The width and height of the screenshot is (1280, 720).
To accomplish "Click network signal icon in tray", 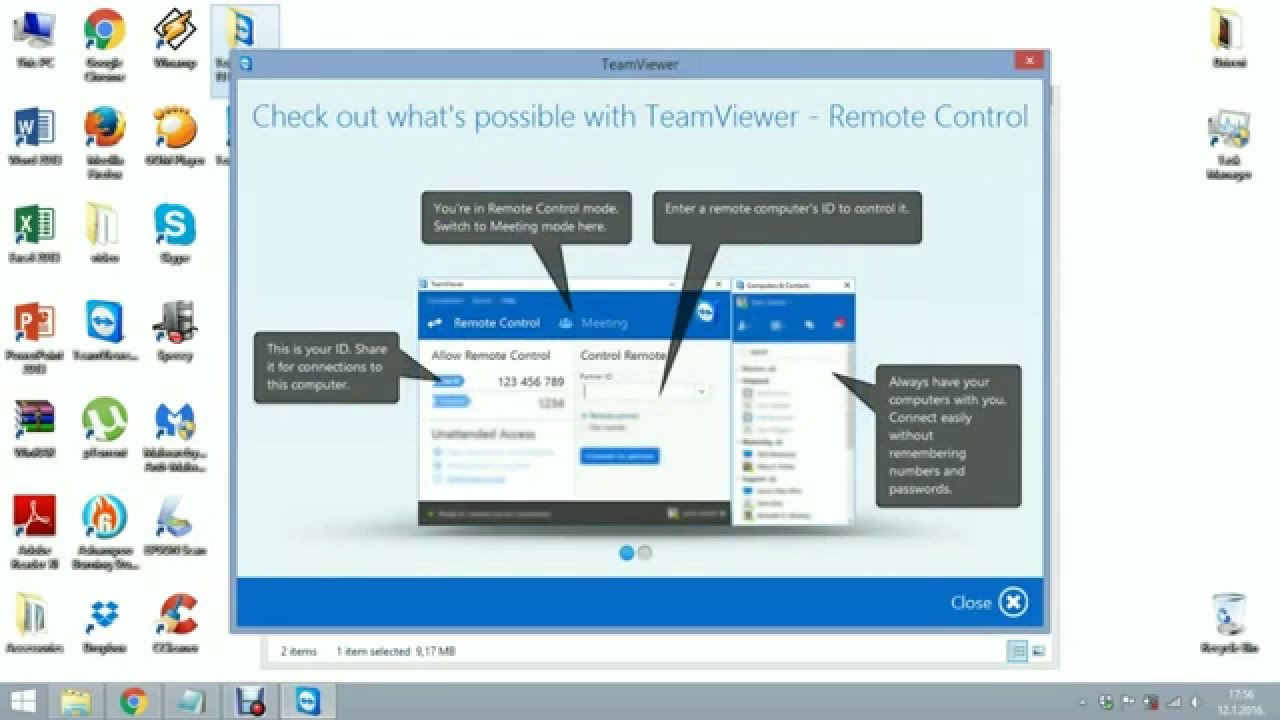I will (1172, 702).
